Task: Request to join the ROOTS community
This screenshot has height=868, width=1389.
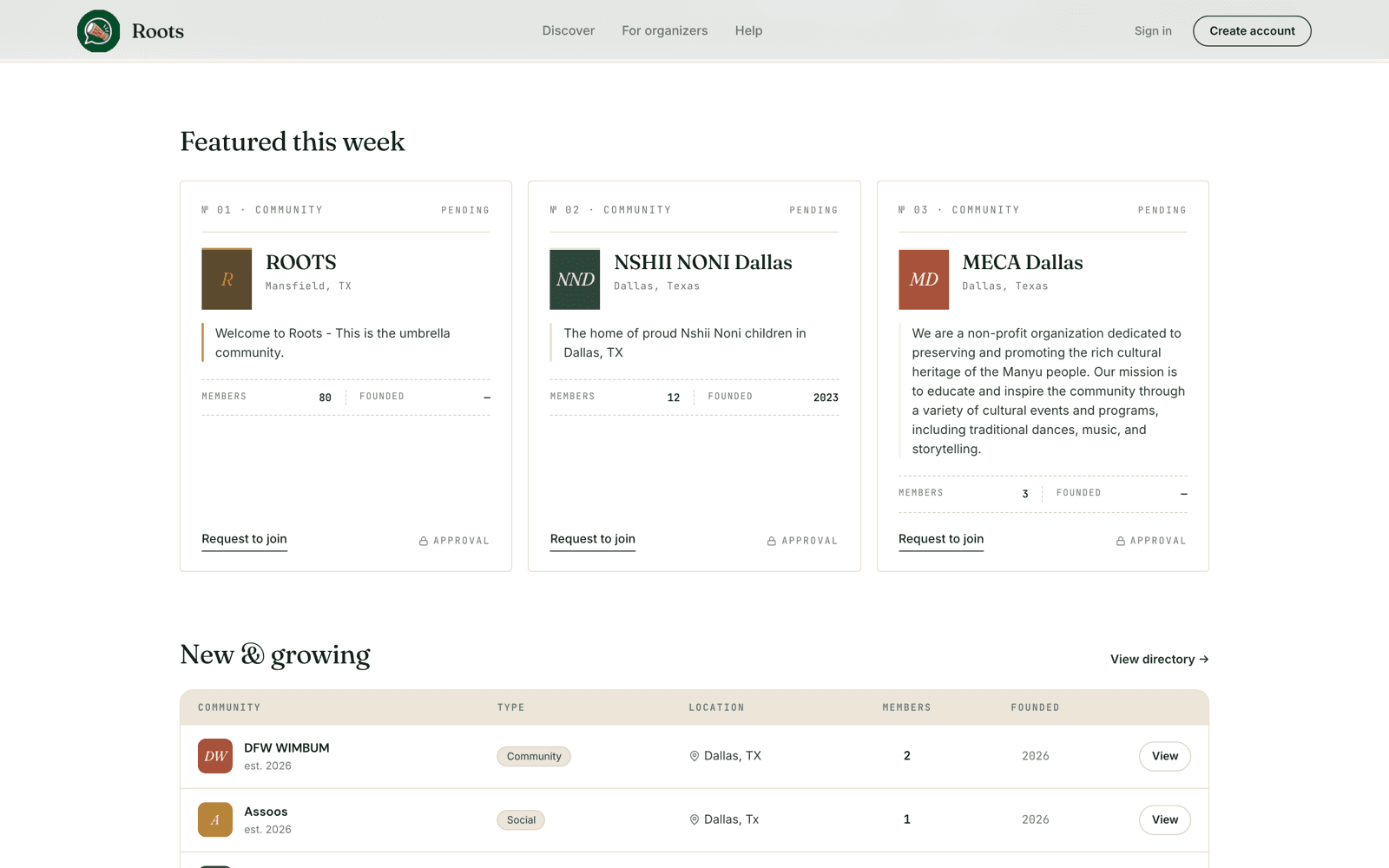Action: point(244,539)
